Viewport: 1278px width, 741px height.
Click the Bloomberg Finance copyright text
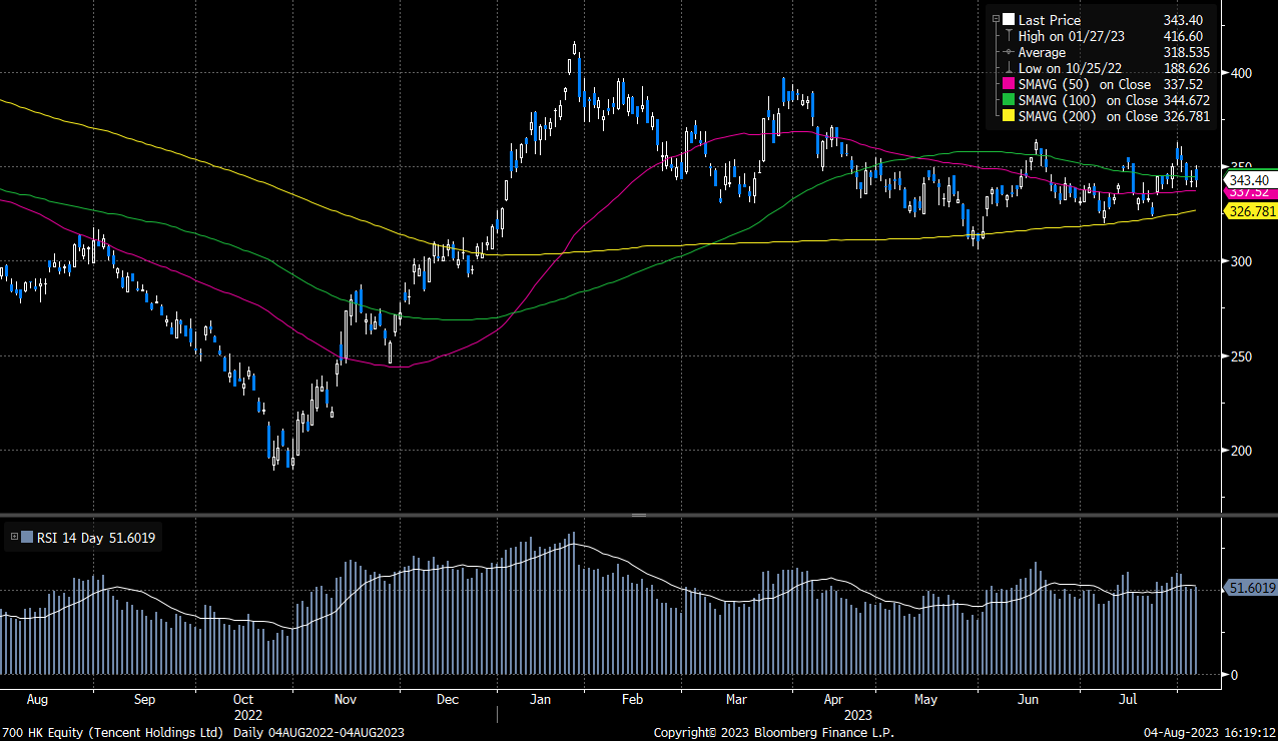(774, 731)
